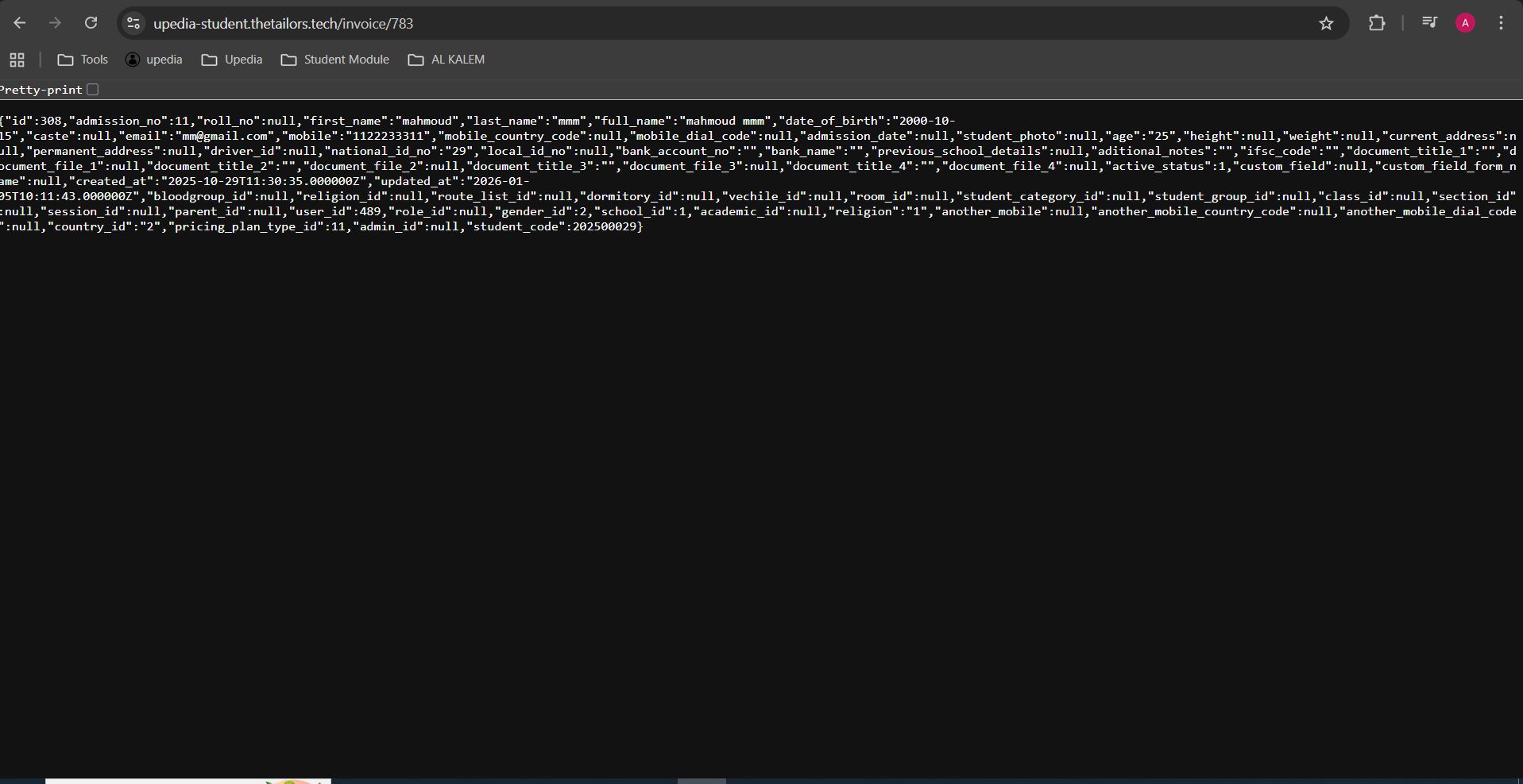Expand the Tools bookmark folder
The height and width of the screenshot is (784, 1523).
click(x=83, y=60)
